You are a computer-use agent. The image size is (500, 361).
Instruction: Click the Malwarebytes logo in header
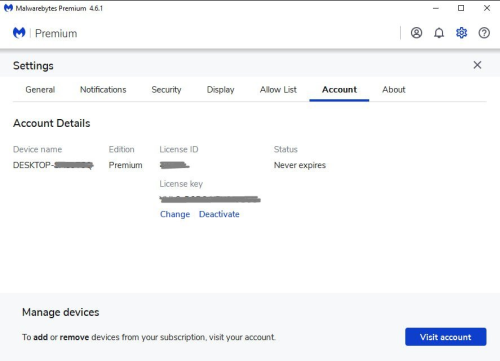[x=19, y=33]
